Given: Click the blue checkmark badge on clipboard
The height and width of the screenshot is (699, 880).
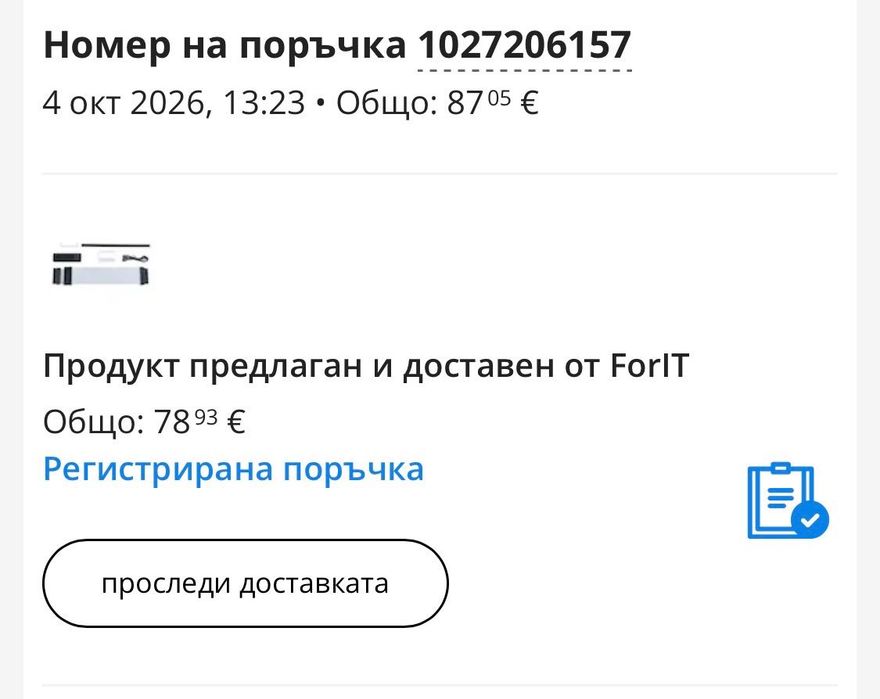Looking at the screenshot, I should [810, 520].
